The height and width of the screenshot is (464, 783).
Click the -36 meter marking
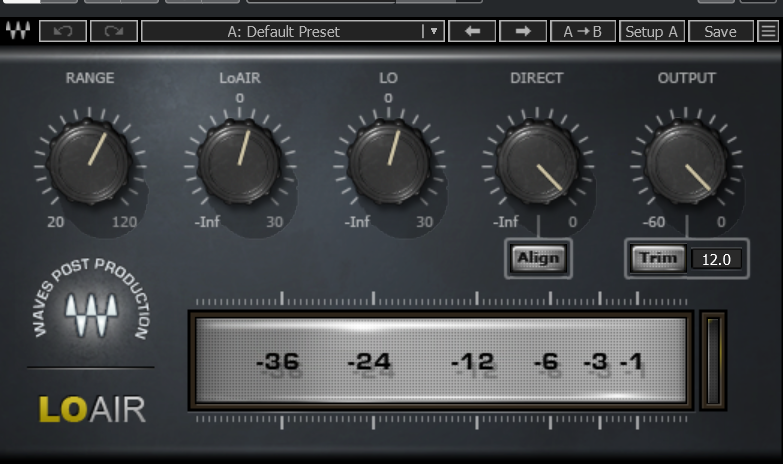tap(278, 362)
